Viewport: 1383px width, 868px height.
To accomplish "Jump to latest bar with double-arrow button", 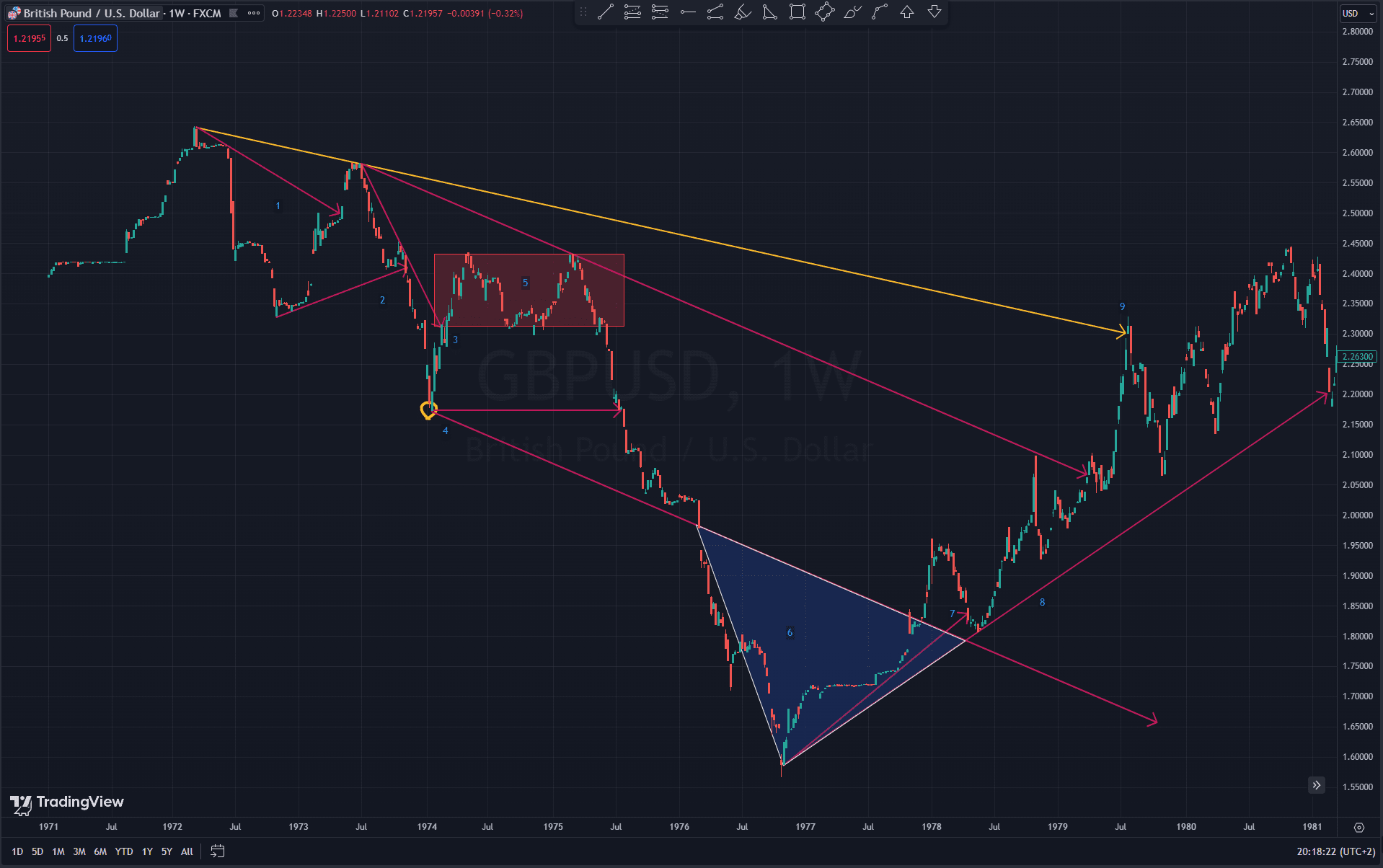I will tap(1317, 785).
